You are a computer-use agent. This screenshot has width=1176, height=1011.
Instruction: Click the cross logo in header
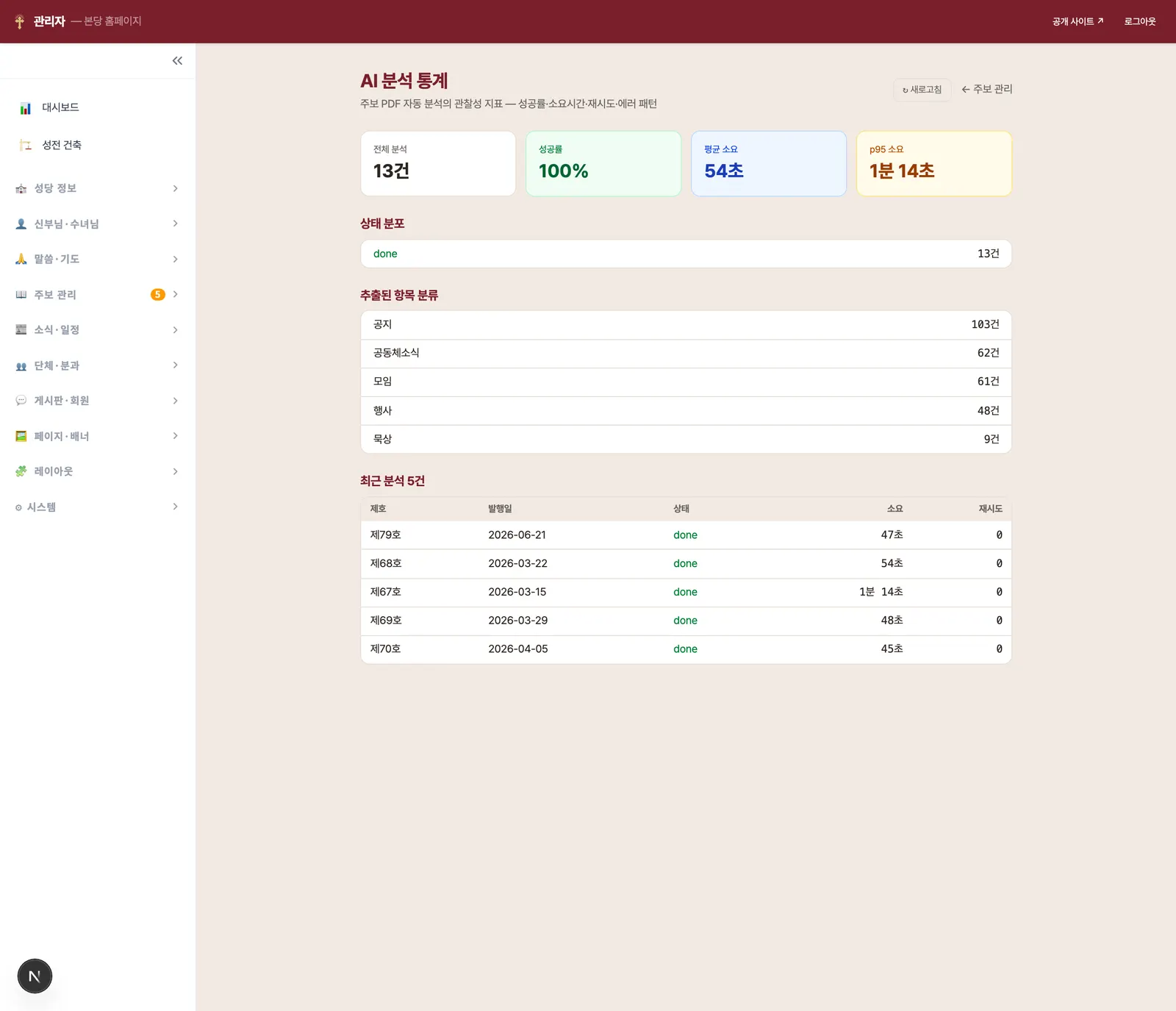[20, 21]
